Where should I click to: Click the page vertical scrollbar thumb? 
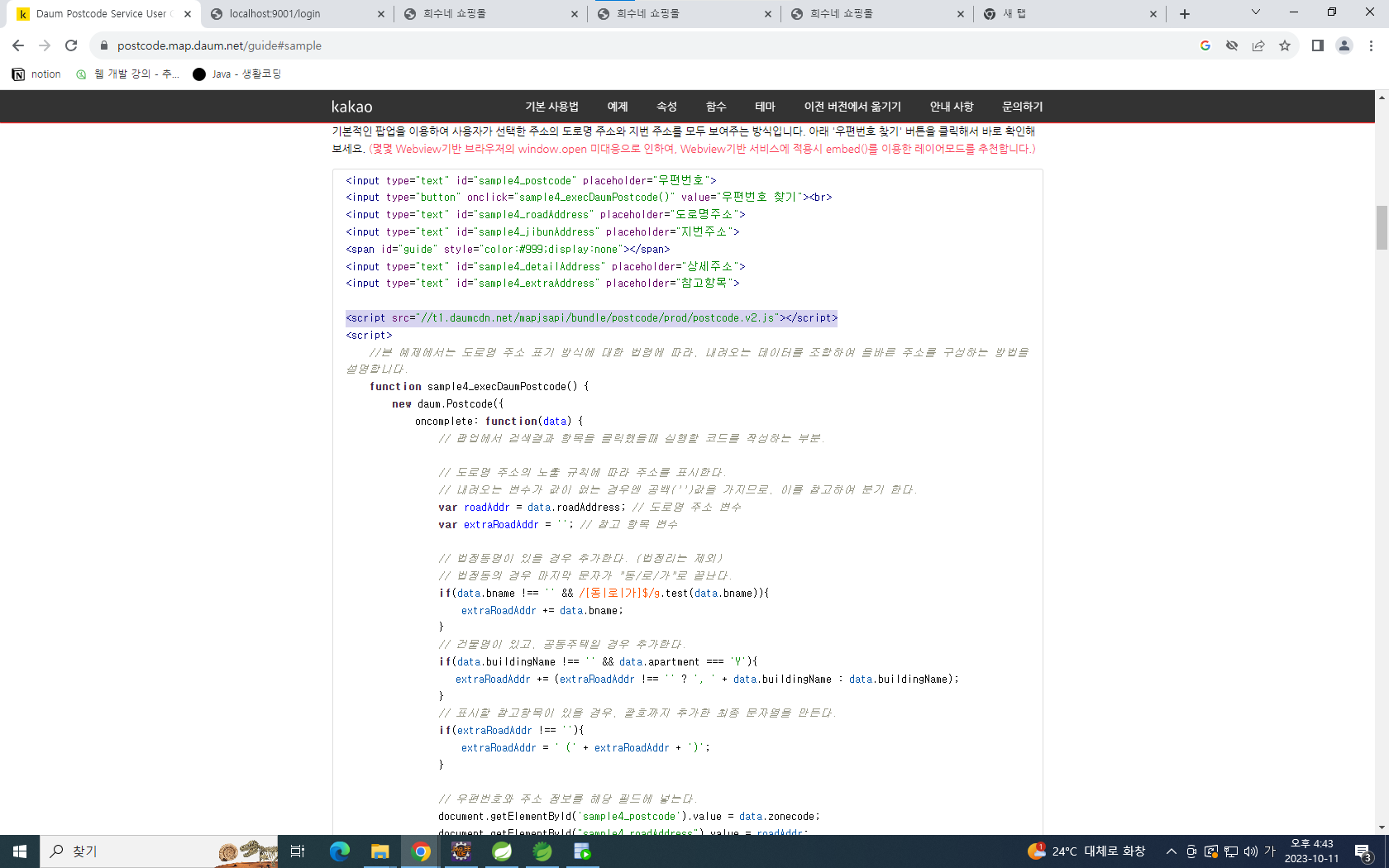tap(1382, 227)
